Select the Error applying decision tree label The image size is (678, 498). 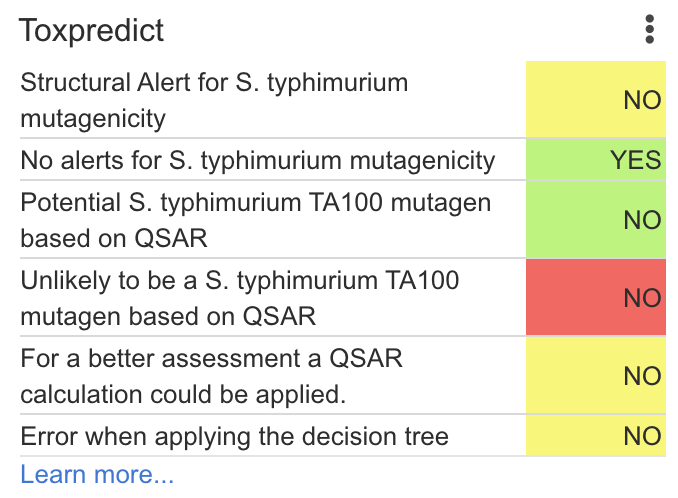235,436
